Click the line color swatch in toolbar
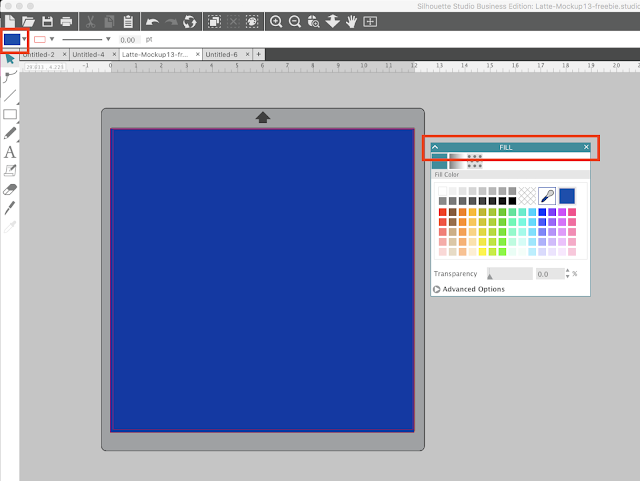 [40, 39]
